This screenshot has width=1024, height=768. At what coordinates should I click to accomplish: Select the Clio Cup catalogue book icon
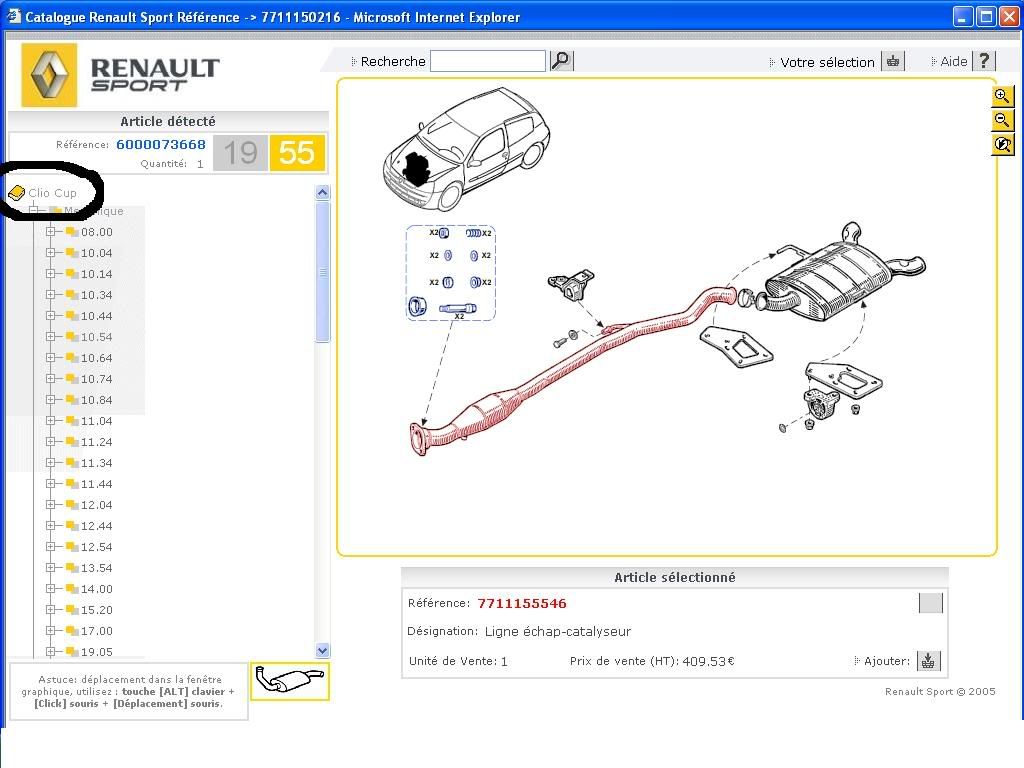(16, 193)
